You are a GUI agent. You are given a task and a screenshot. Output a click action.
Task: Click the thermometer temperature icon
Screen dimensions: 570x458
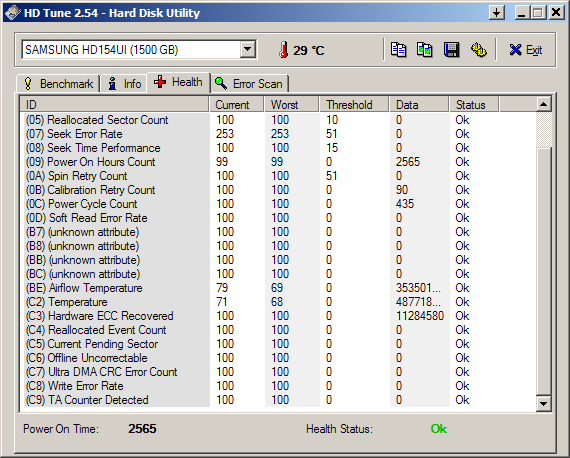tap(284, 49)
